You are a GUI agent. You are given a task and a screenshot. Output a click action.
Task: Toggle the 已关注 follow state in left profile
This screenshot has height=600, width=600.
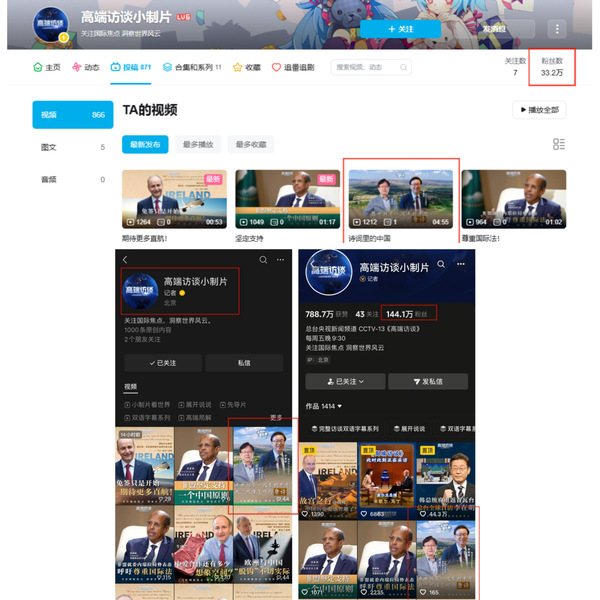(x=162, y=363)
